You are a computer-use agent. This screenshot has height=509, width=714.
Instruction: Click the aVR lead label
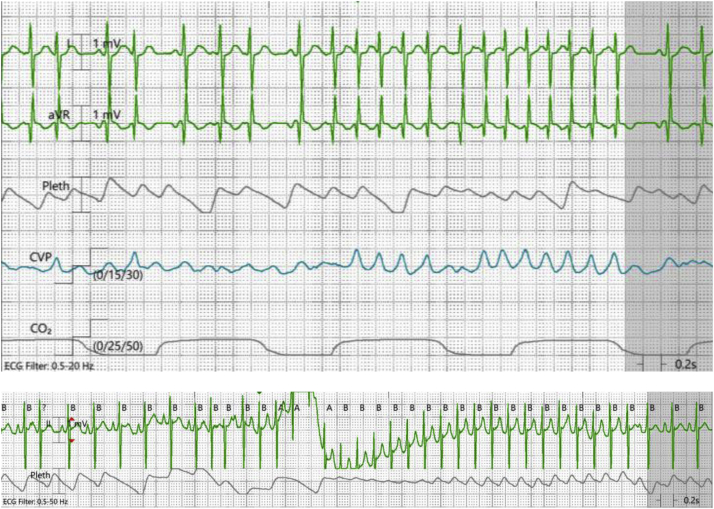pyautogui.click(x=60, y=115)
